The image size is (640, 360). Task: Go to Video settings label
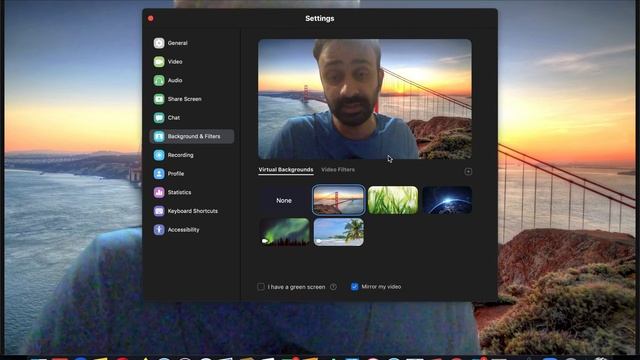coord(175,62)
